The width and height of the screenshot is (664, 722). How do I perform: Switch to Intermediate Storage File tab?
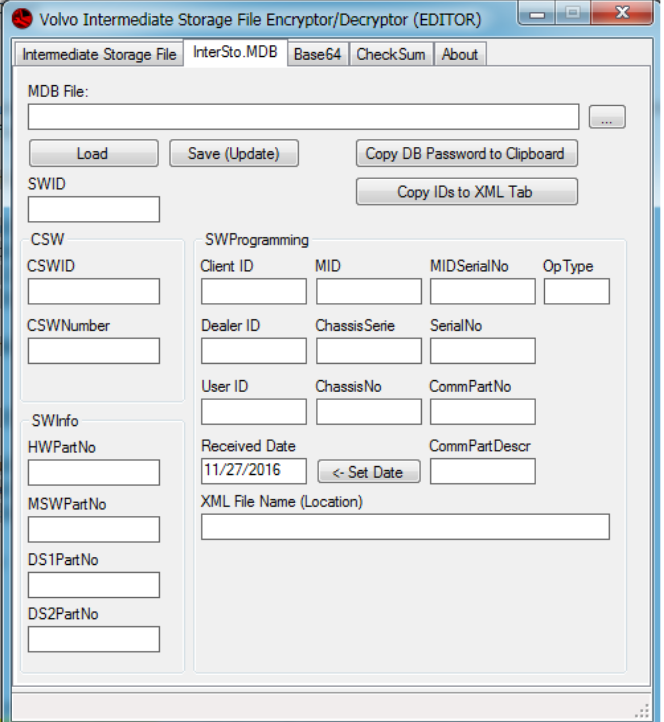99,54
